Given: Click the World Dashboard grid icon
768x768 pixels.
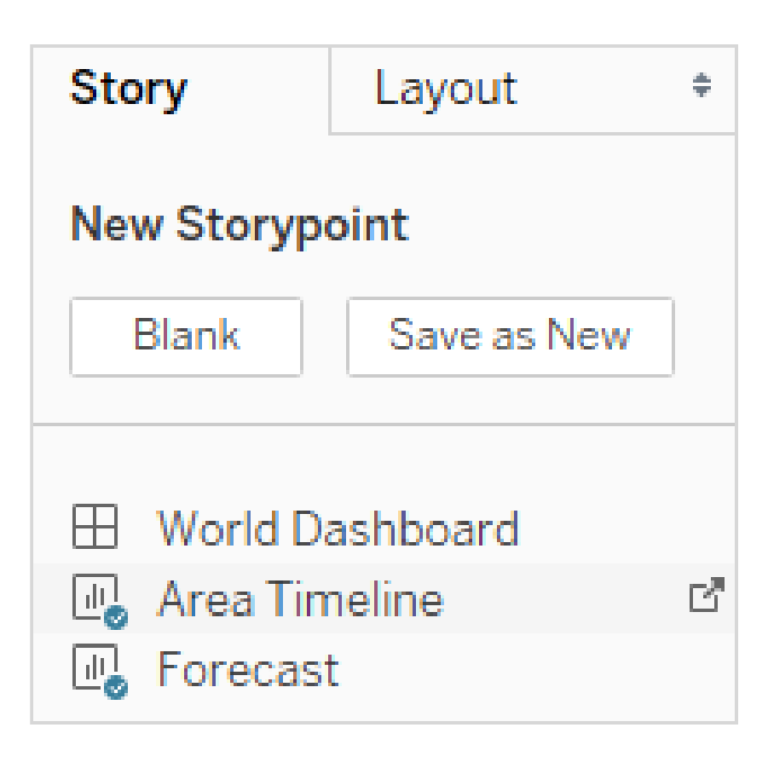Looking at the screenshot, I should pyautogui.click(x=95, y=527).
